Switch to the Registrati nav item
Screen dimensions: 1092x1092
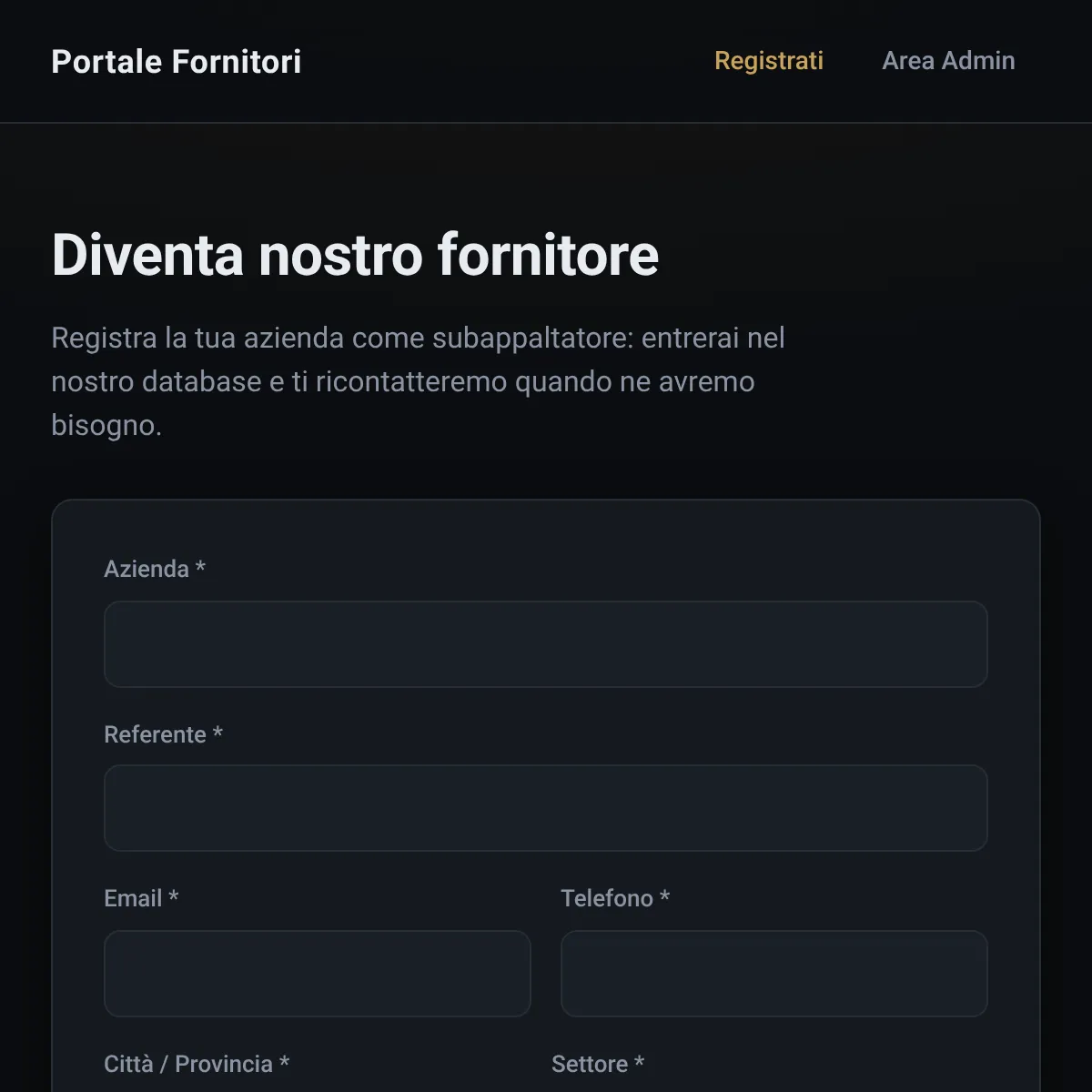coord(769,61)
